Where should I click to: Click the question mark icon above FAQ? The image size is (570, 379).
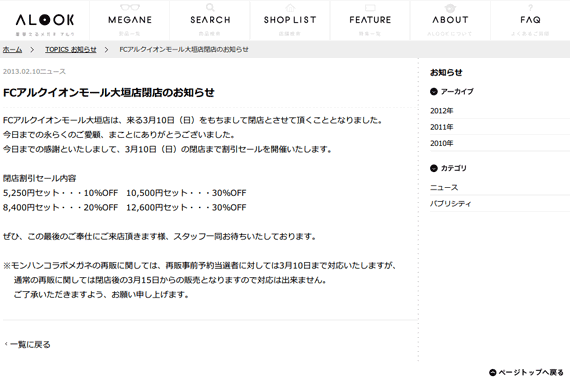pyautogui.click(x=530, y=7)
